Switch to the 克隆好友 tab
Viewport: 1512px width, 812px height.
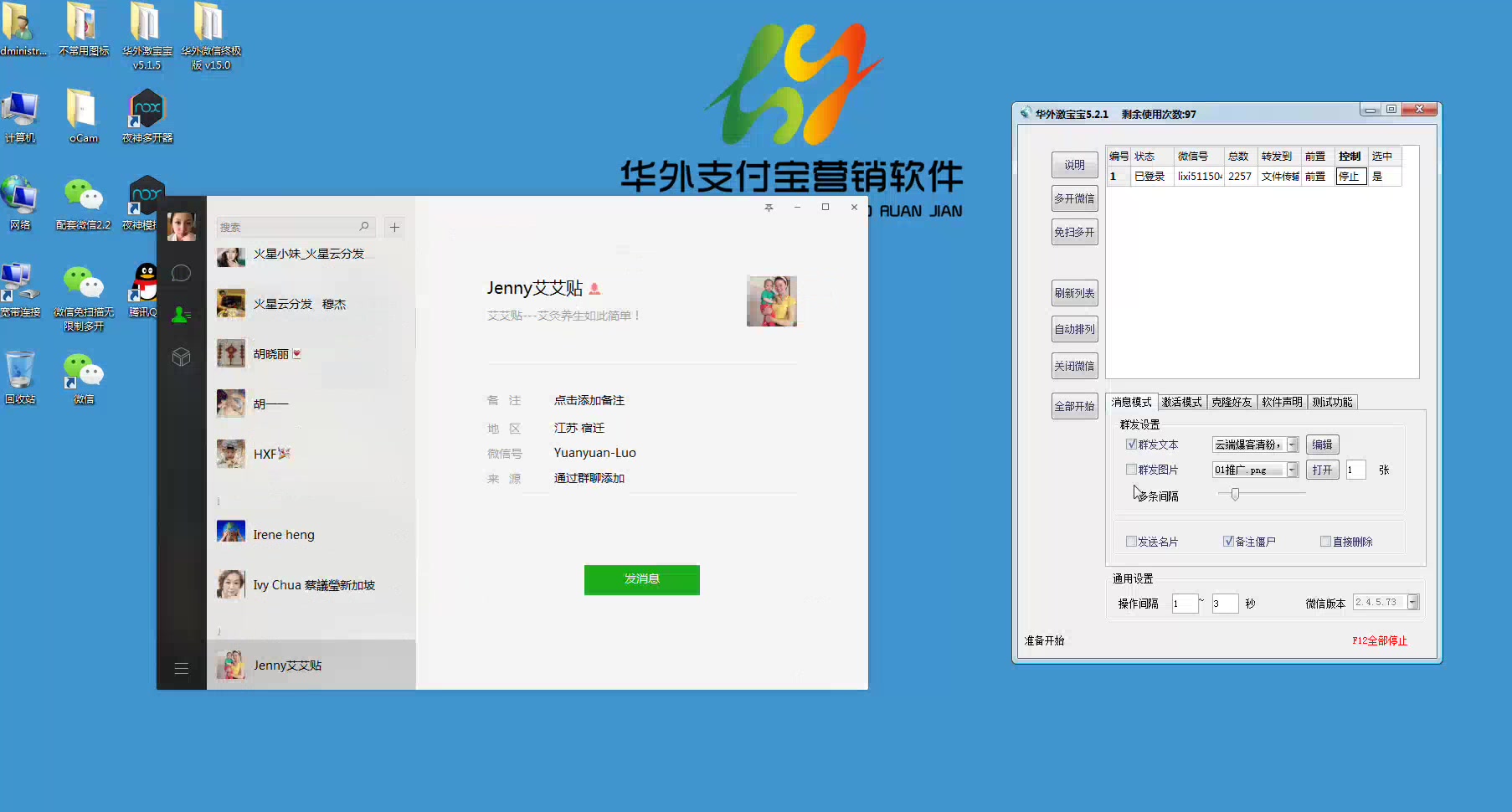tap(1232, 402)
